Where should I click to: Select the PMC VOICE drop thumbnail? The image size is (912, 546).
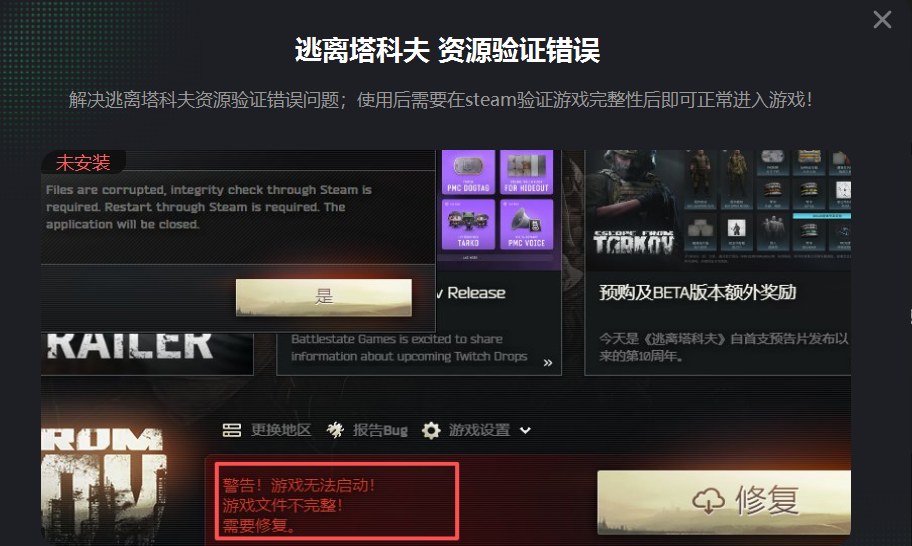526,224
